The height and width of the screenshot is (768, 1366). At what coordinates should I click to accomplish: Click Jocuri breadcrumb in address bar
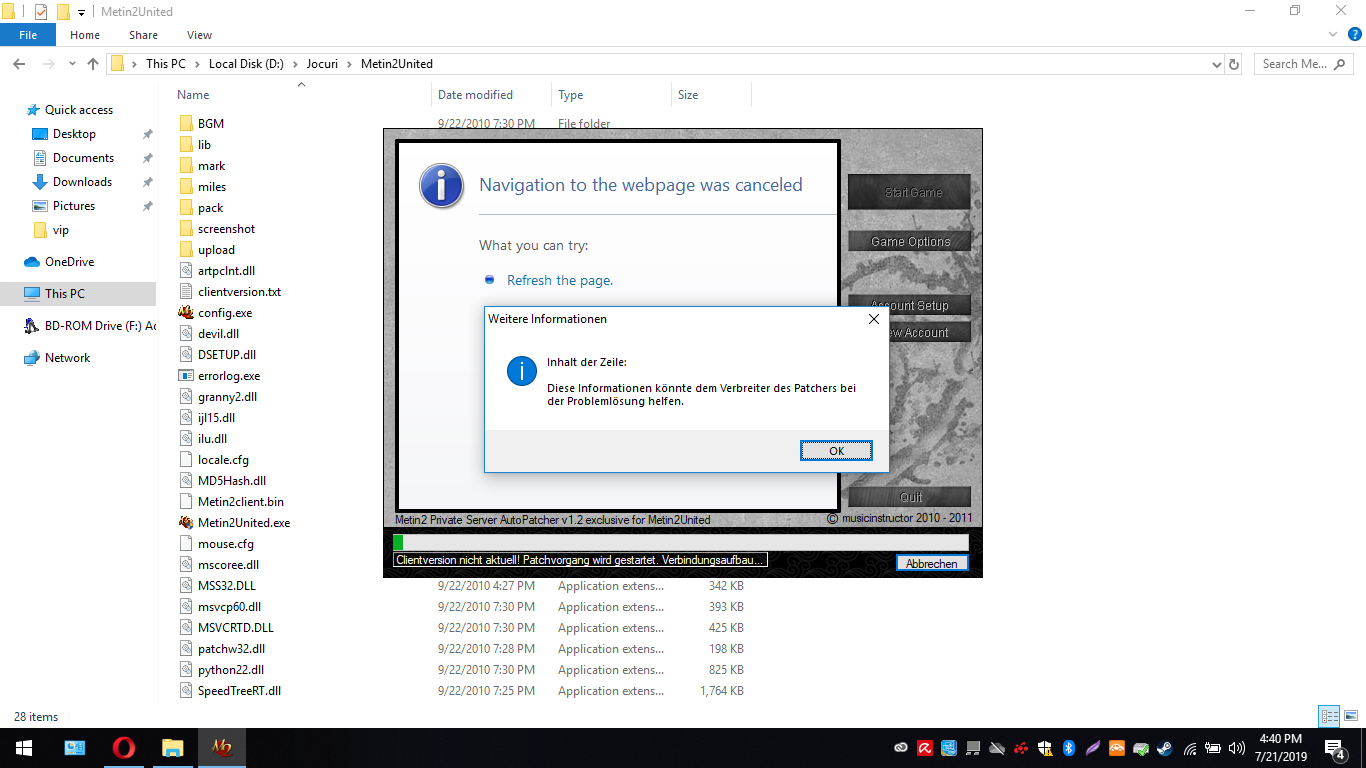click(x=322, y=64)
